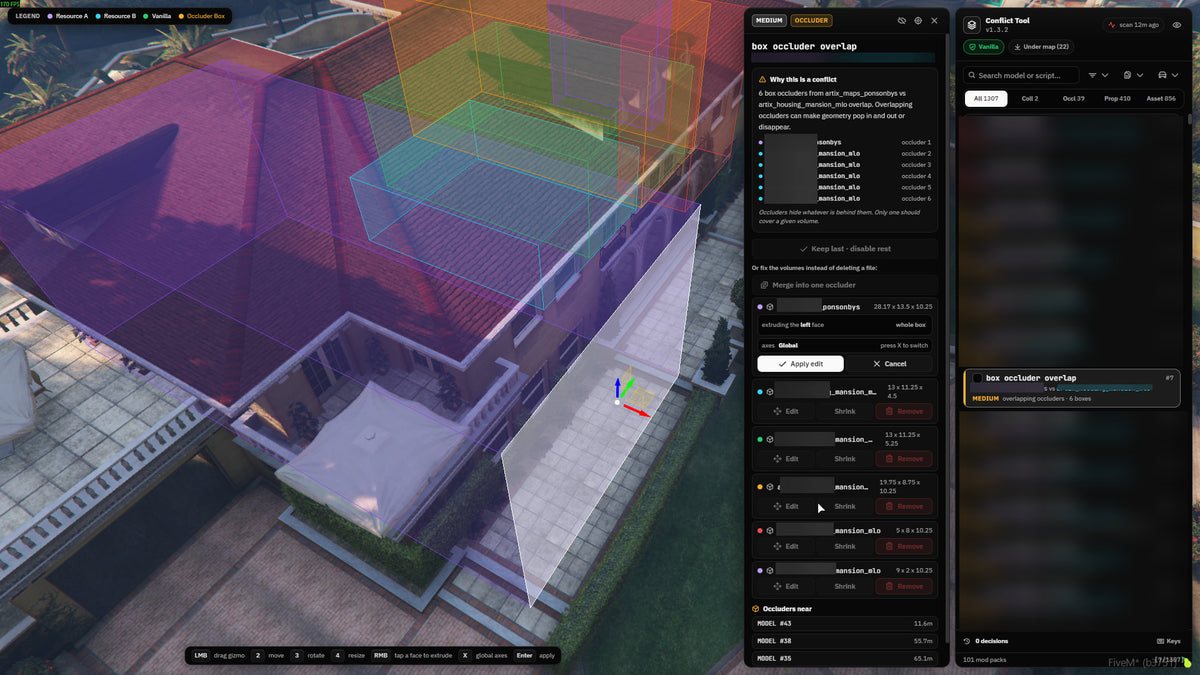The image size is (1200, 675).
Task: Click the Apply edit button
Action: click(800, 364)
